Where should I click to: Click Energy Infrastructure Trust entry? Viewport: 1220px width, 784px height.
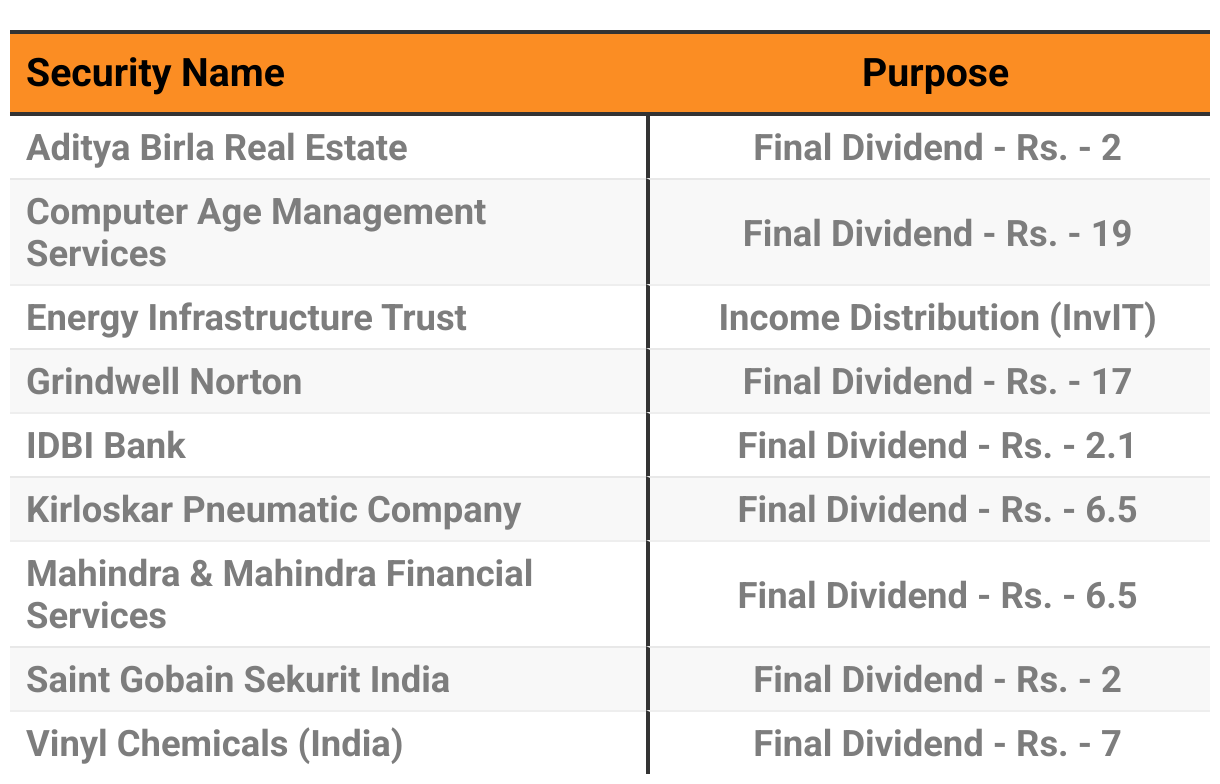pos(246,318)
